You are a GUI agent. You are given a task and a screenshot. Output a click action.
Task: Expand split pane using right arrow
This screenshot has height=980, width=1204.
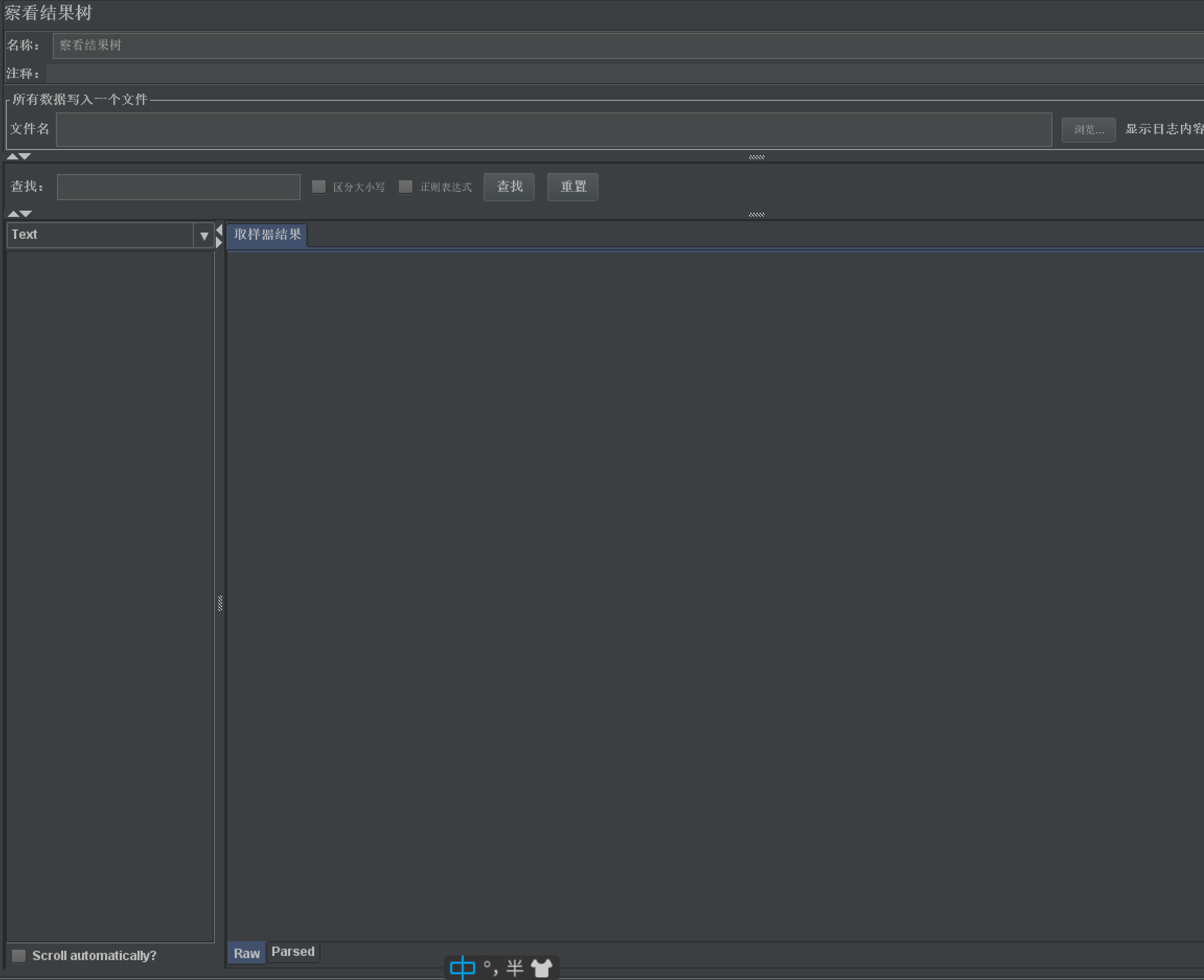point(219,243)
